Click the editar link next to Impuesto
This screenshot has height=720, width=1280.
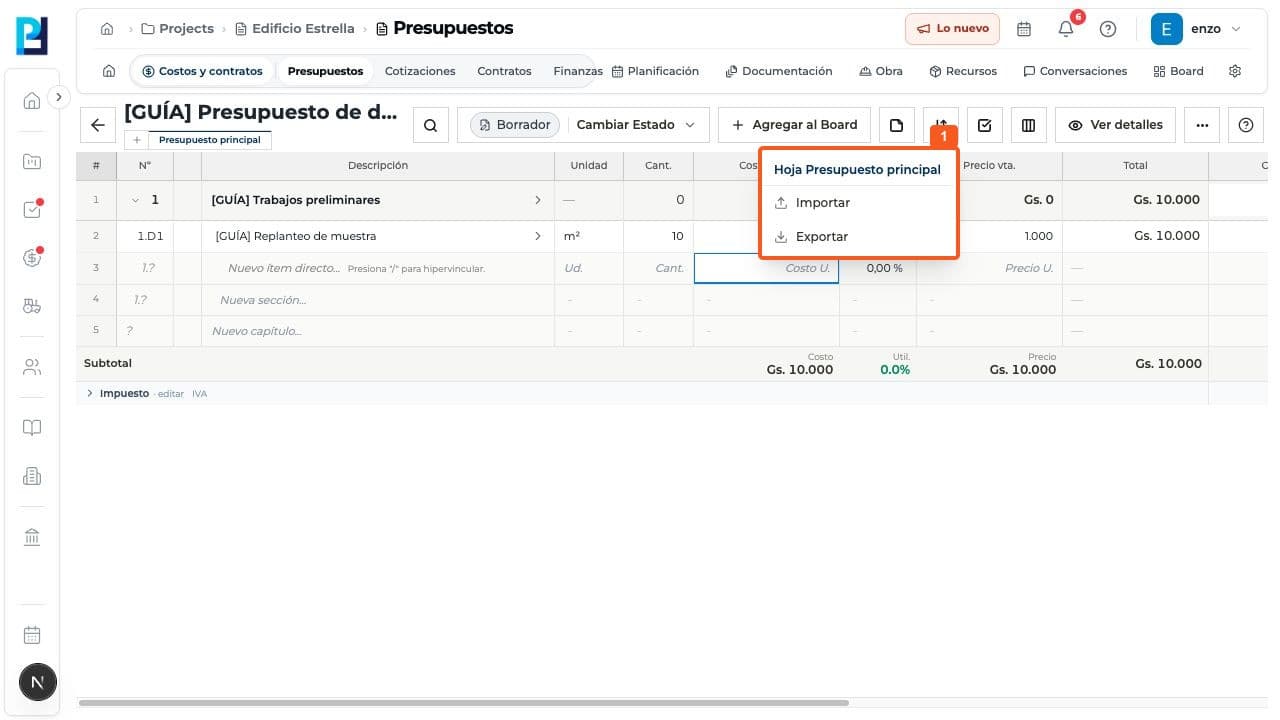171,394
